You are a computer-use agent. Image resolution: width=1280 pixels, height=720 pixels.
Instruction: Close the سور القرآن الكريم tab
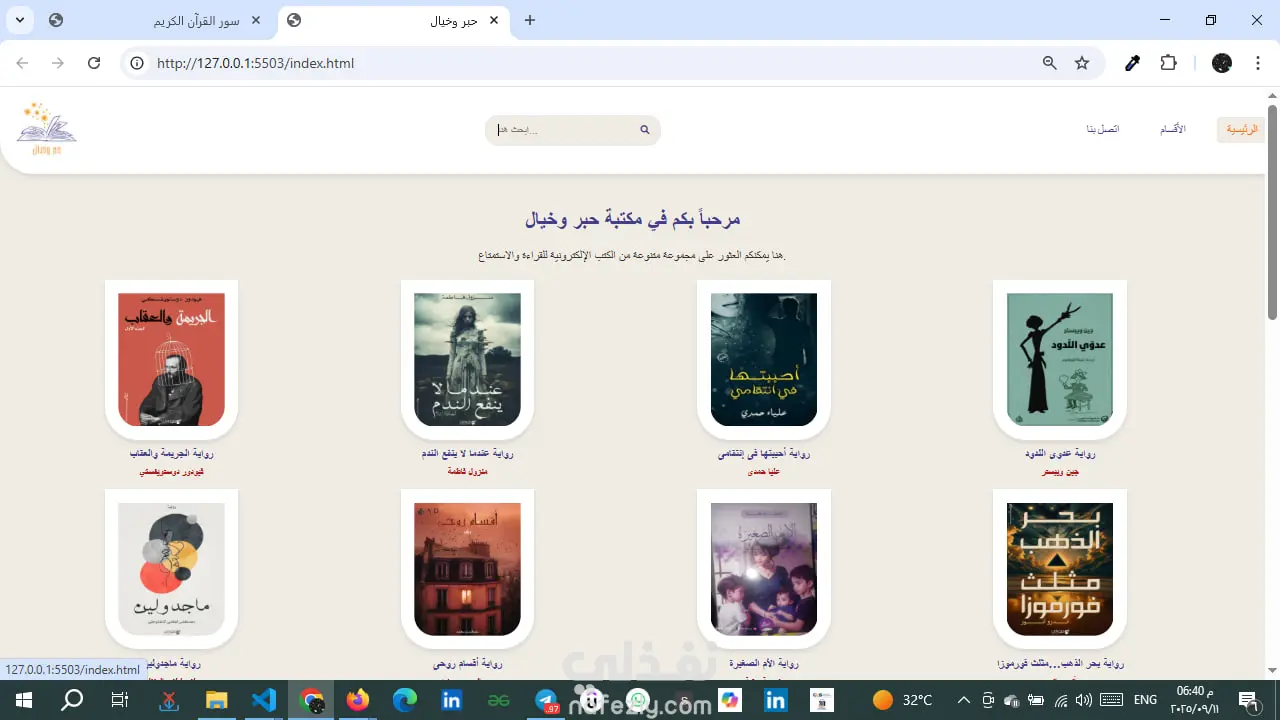coord(256,20)
